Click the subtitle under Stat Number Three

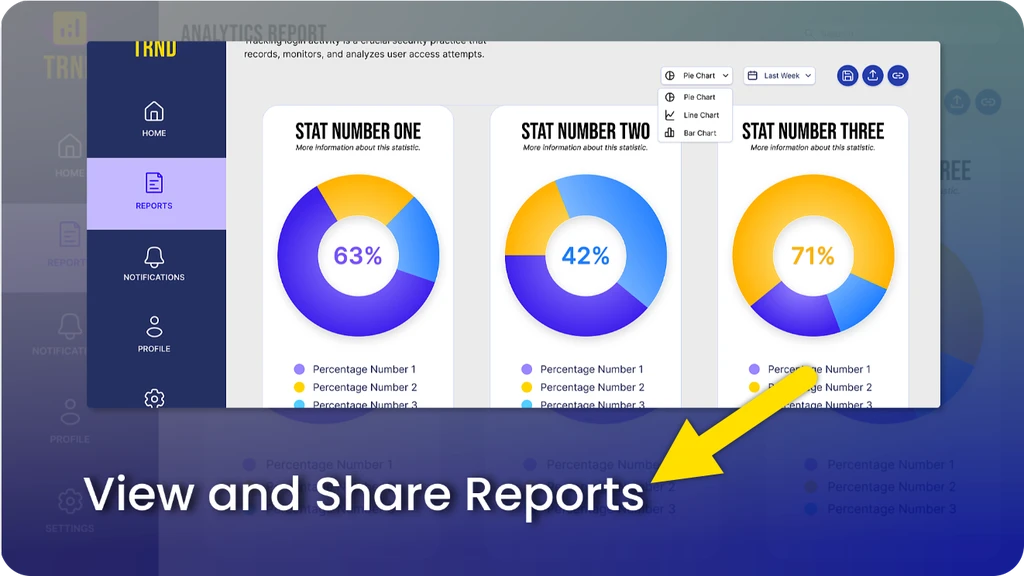[812, 148]
